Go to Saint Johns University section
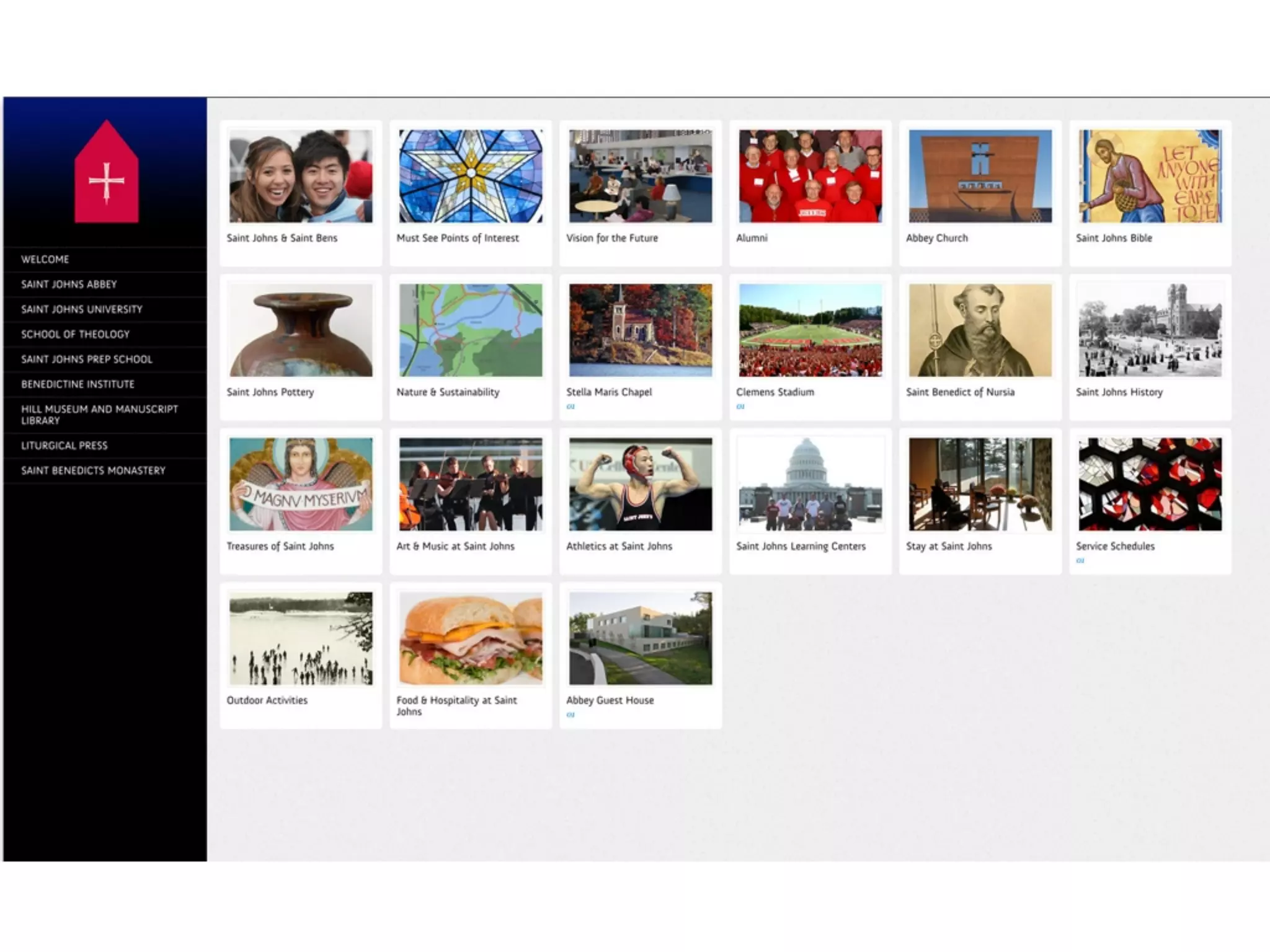The width and height of the screenshot is (1270, 952). tap(81, 309)
